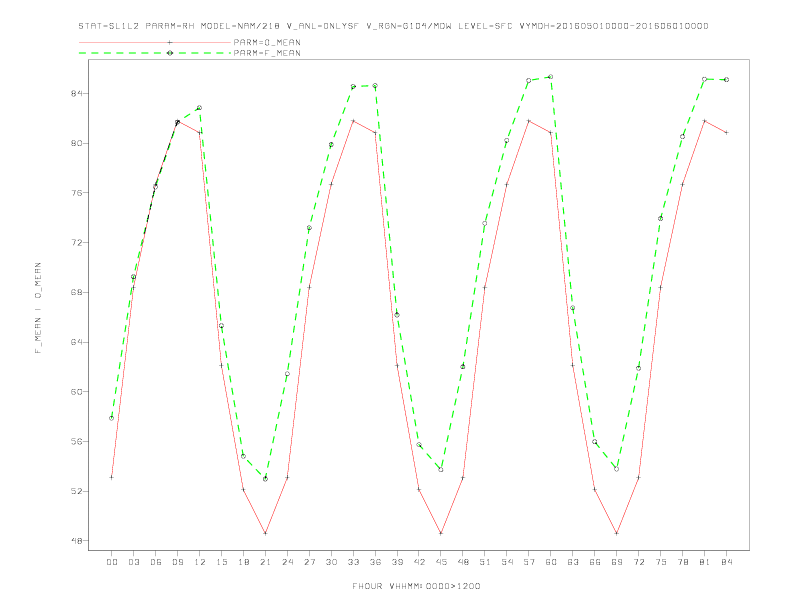Click the red O_MEAN plus marker at hour 21
Viewport: 792px width, 612px height.
coord(265,533)
